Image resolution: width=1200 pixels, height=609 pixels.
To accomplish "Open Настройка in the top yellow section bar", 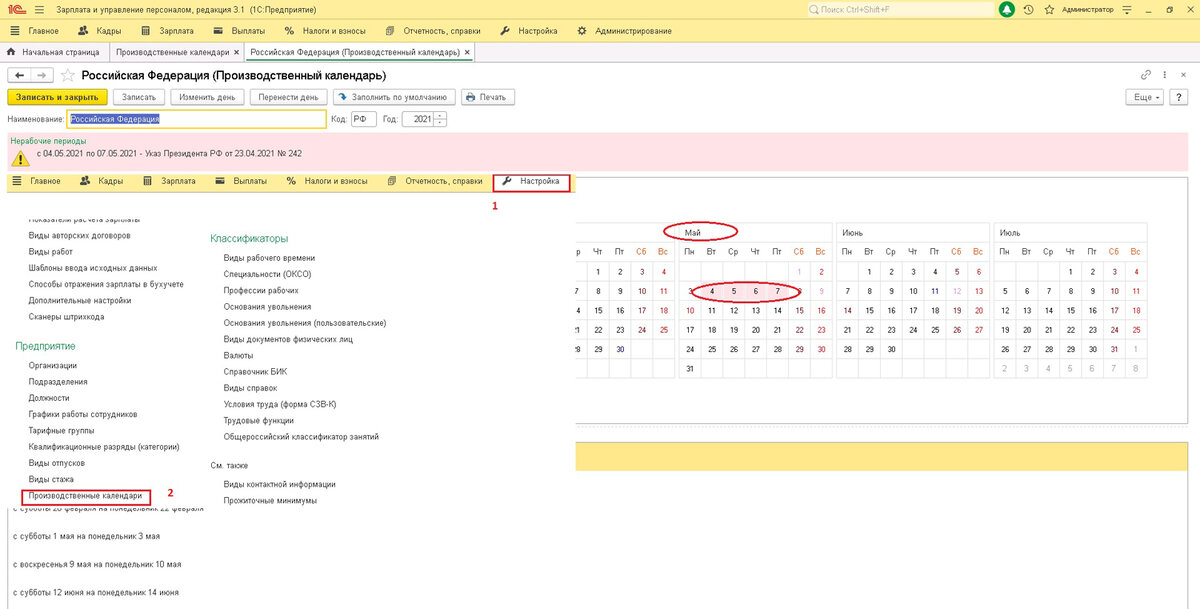I will 531,31.
